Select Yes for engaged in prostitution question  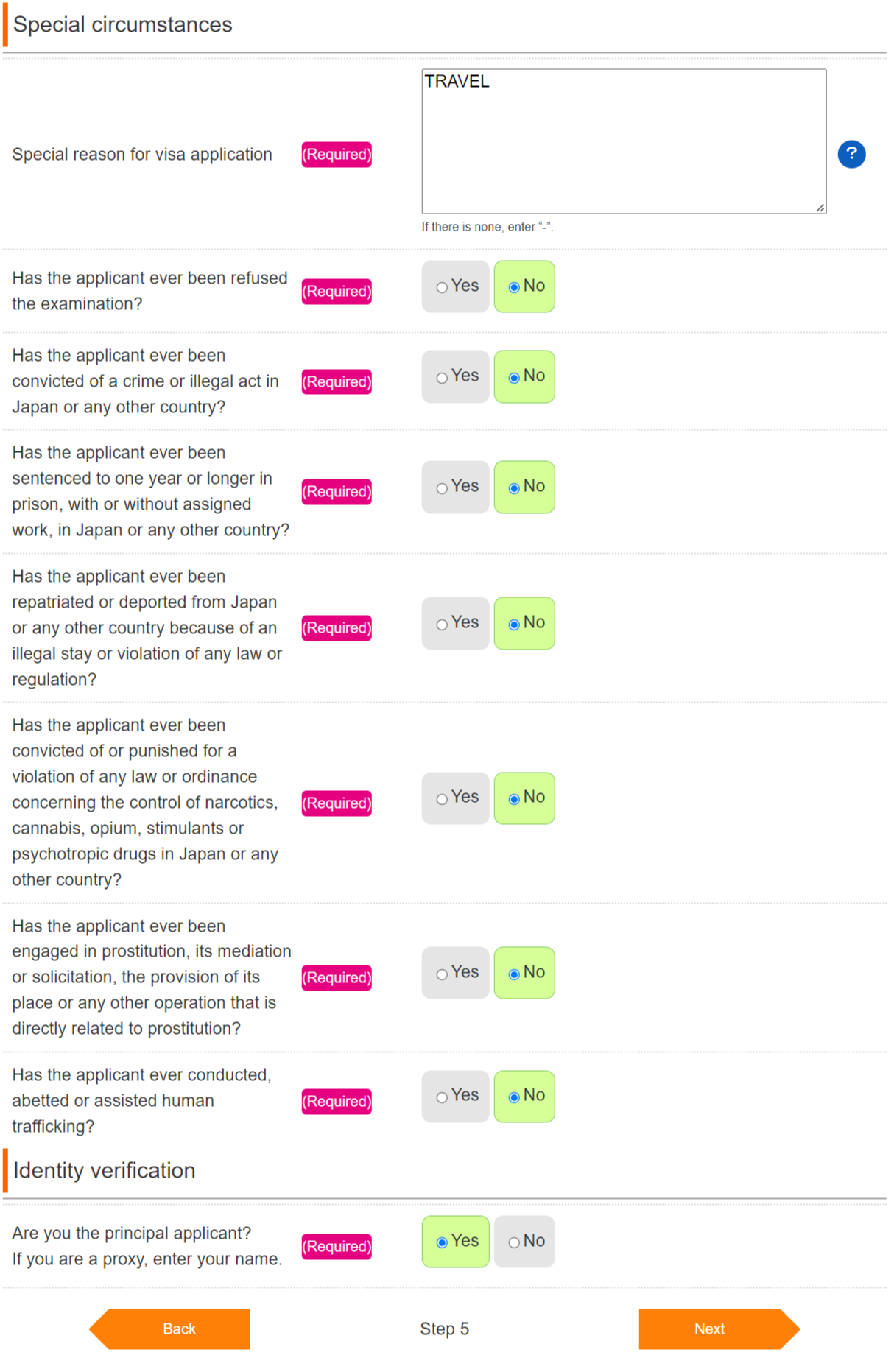pos(455,973)
